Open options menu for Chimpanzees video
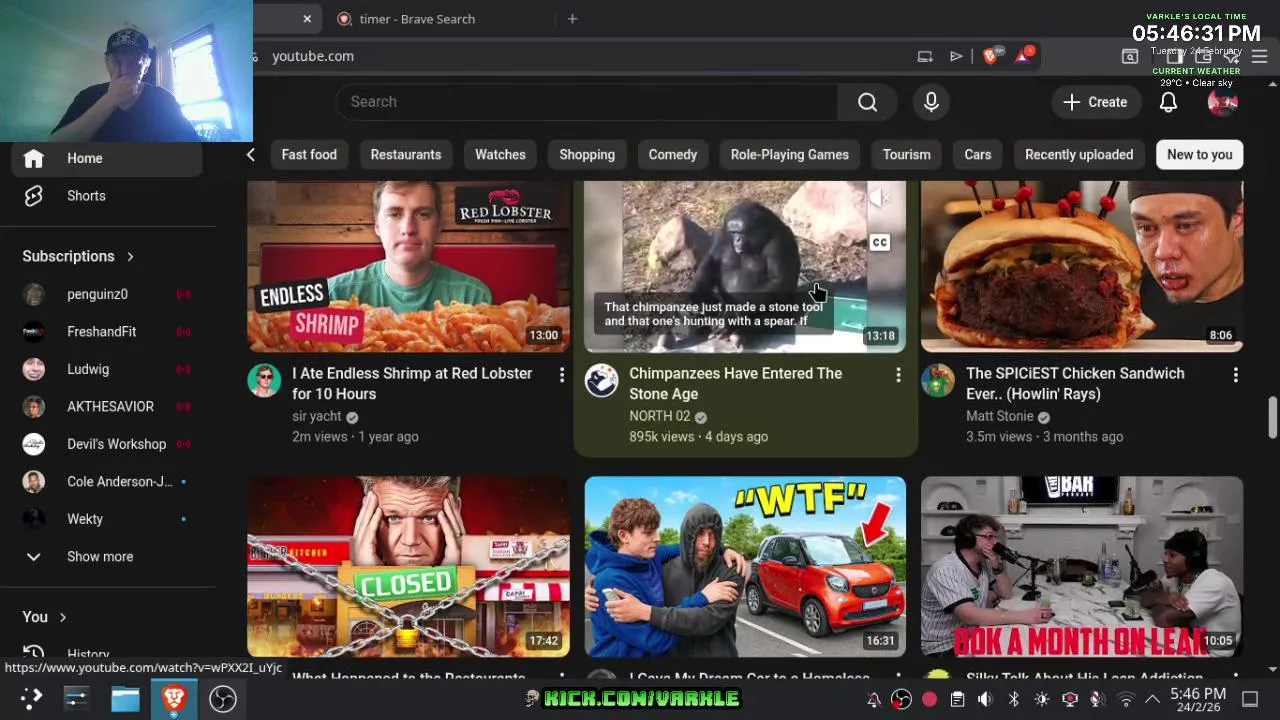The width and height of the screenshot is (1280, 720). click(898, 375)
